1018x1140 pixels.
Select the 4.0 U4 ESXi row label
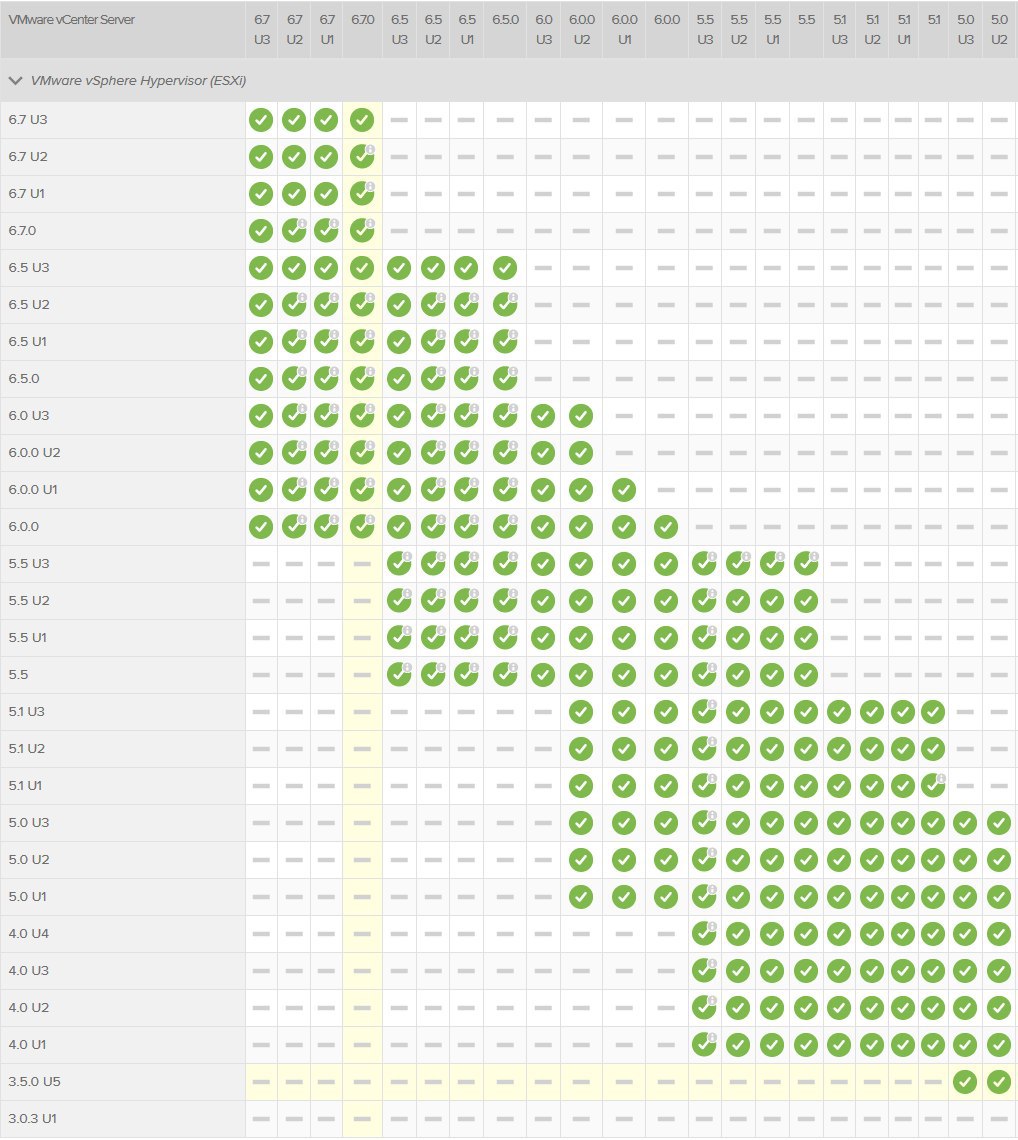point(29,934)
